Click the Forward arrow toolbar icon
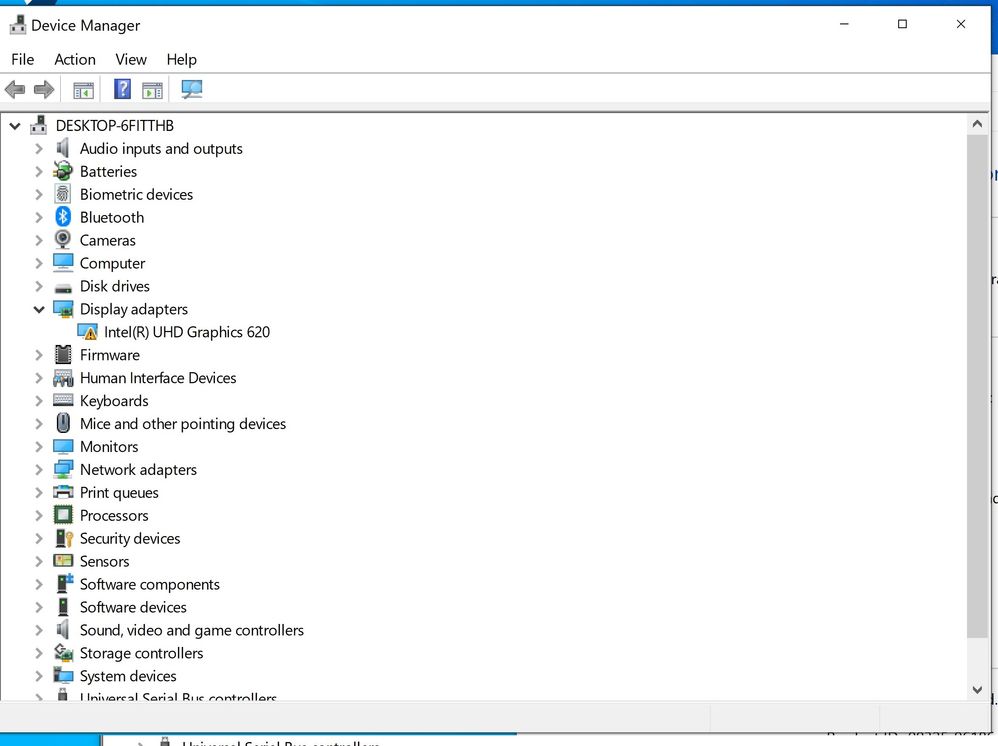 [44, 90]
